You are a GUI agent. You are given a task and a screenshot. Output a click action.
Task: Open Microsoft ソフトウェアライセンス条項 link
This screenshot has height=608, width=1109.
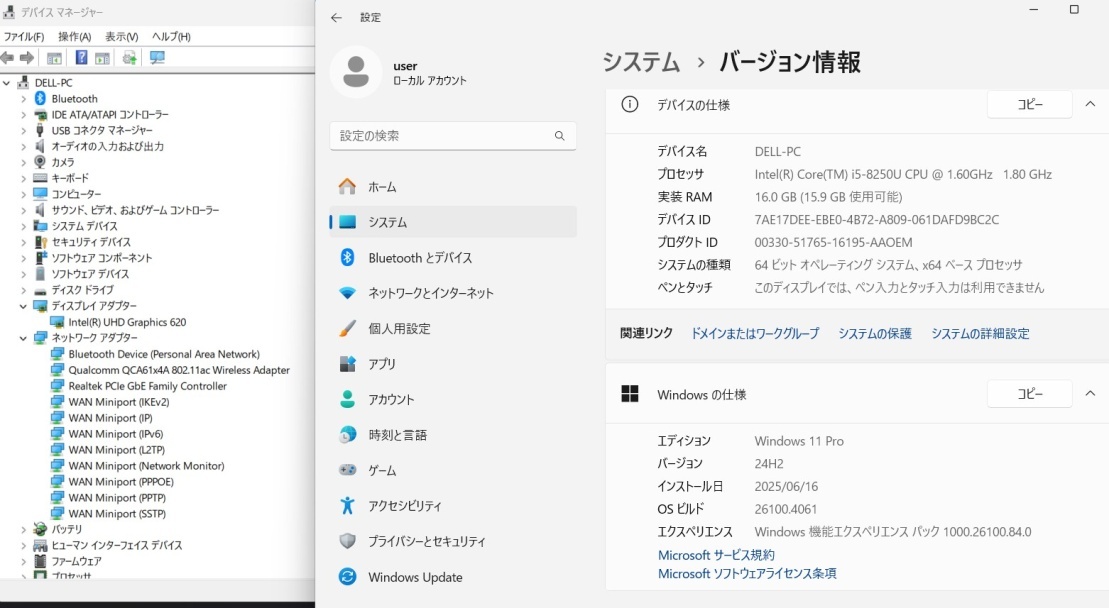(x=747, y=573)
